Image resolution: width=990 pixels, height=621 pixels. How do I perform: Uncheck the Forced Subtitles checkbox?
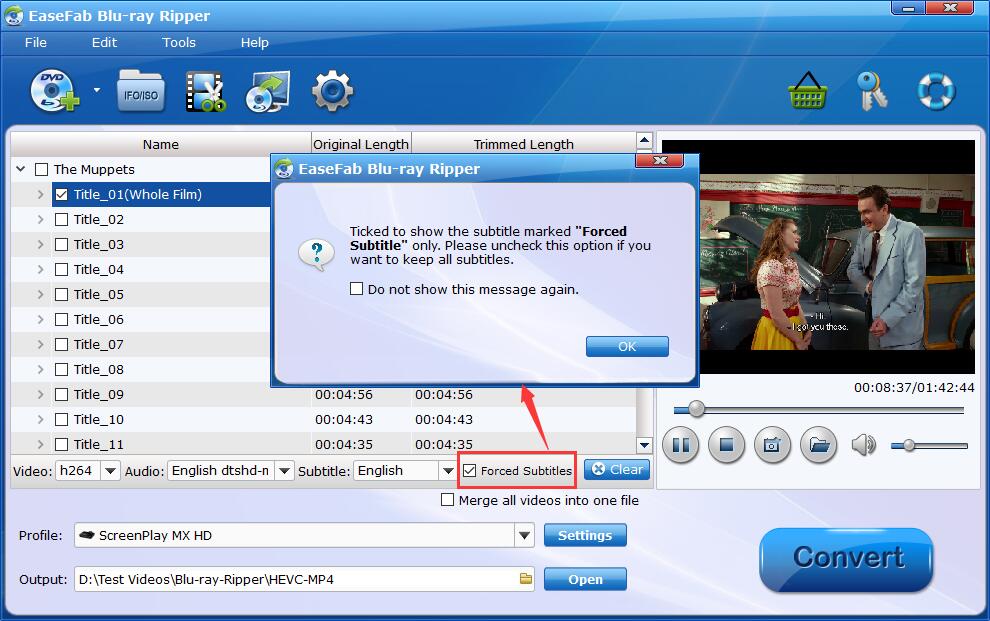pos(470,470)
